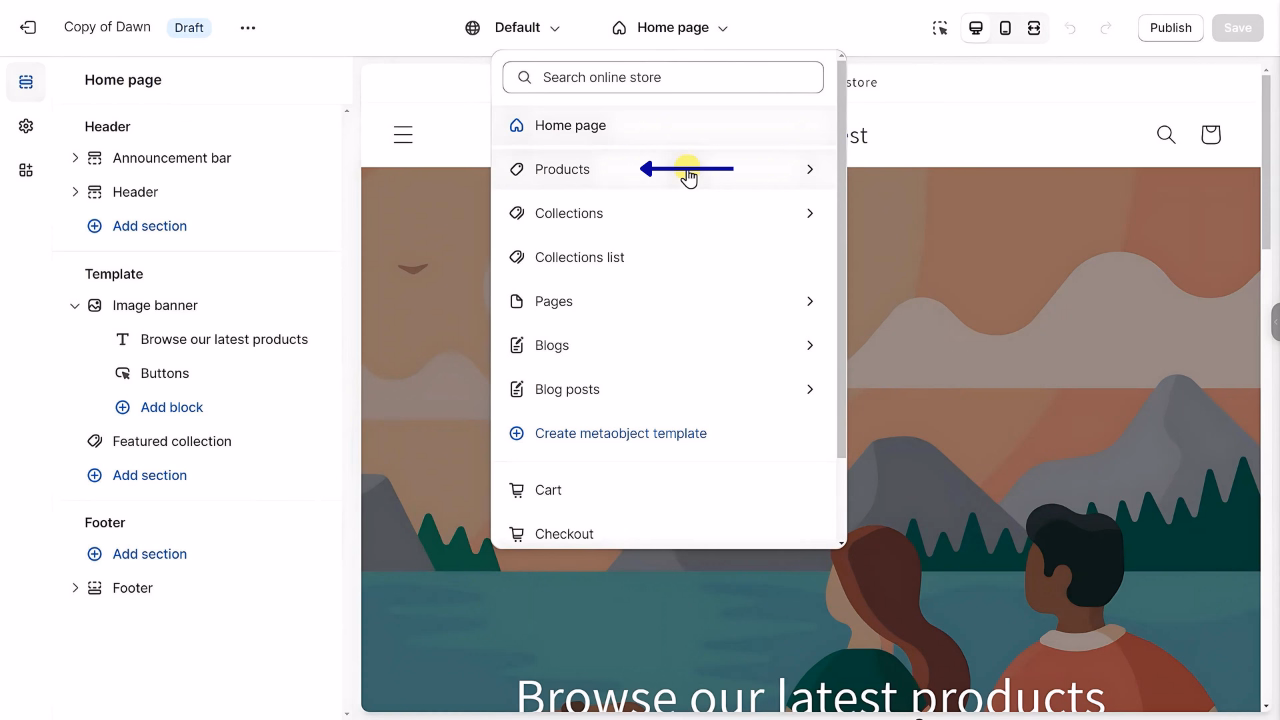
Task: Expand the Products submenu chevron
Action: click(810, 170)
